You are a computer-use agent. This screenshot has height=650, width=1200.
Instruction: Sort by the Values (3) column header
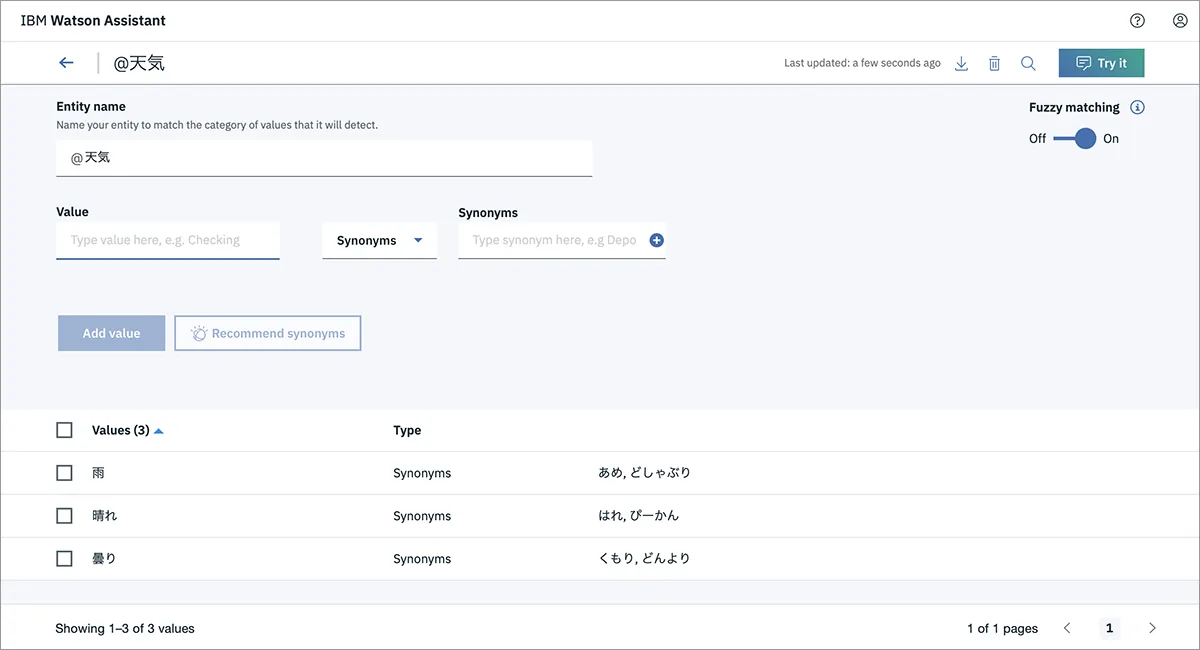[x=127, y=430]
